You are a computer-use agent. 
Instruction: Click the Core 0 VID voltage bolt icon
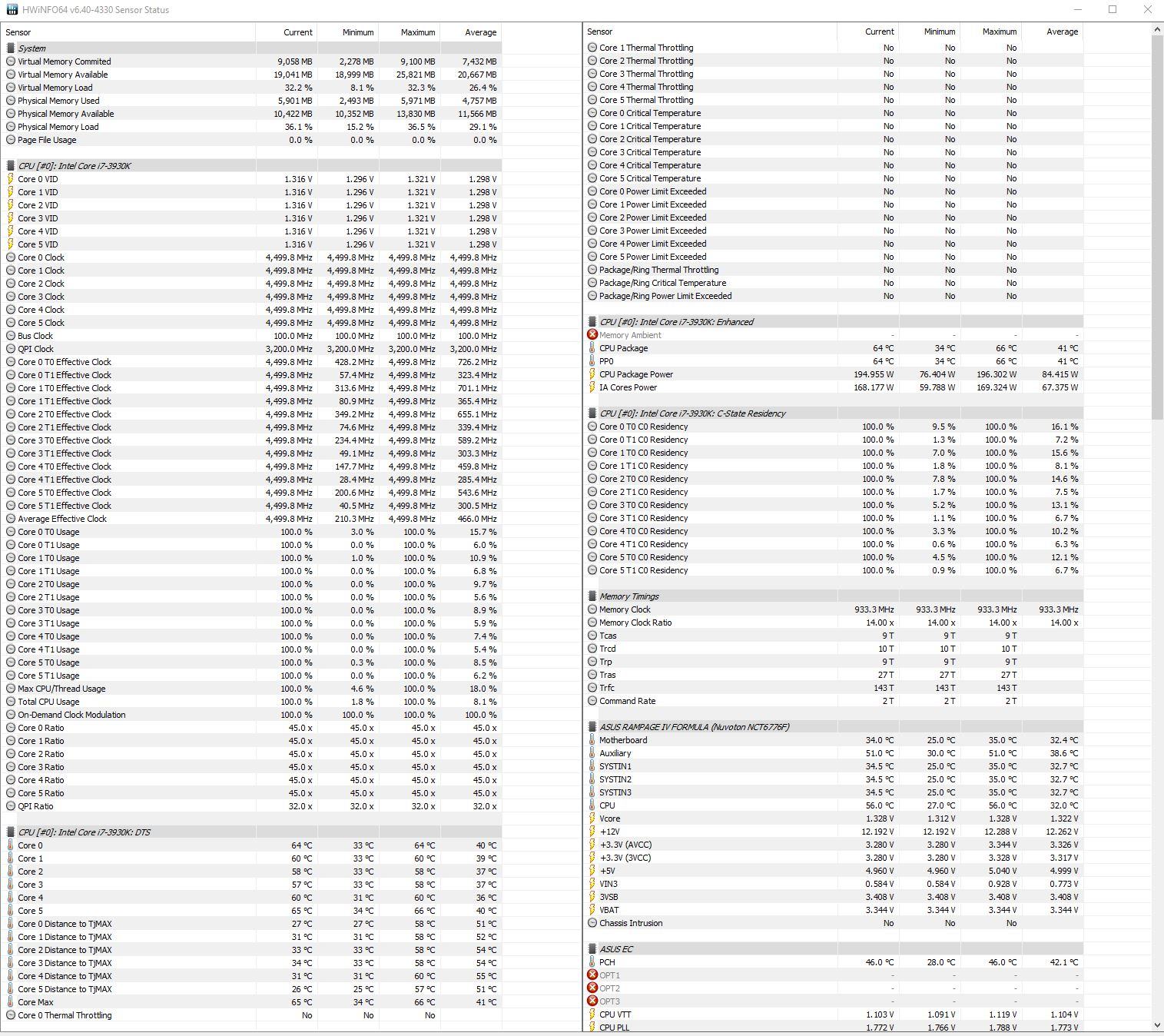(11, 179)
